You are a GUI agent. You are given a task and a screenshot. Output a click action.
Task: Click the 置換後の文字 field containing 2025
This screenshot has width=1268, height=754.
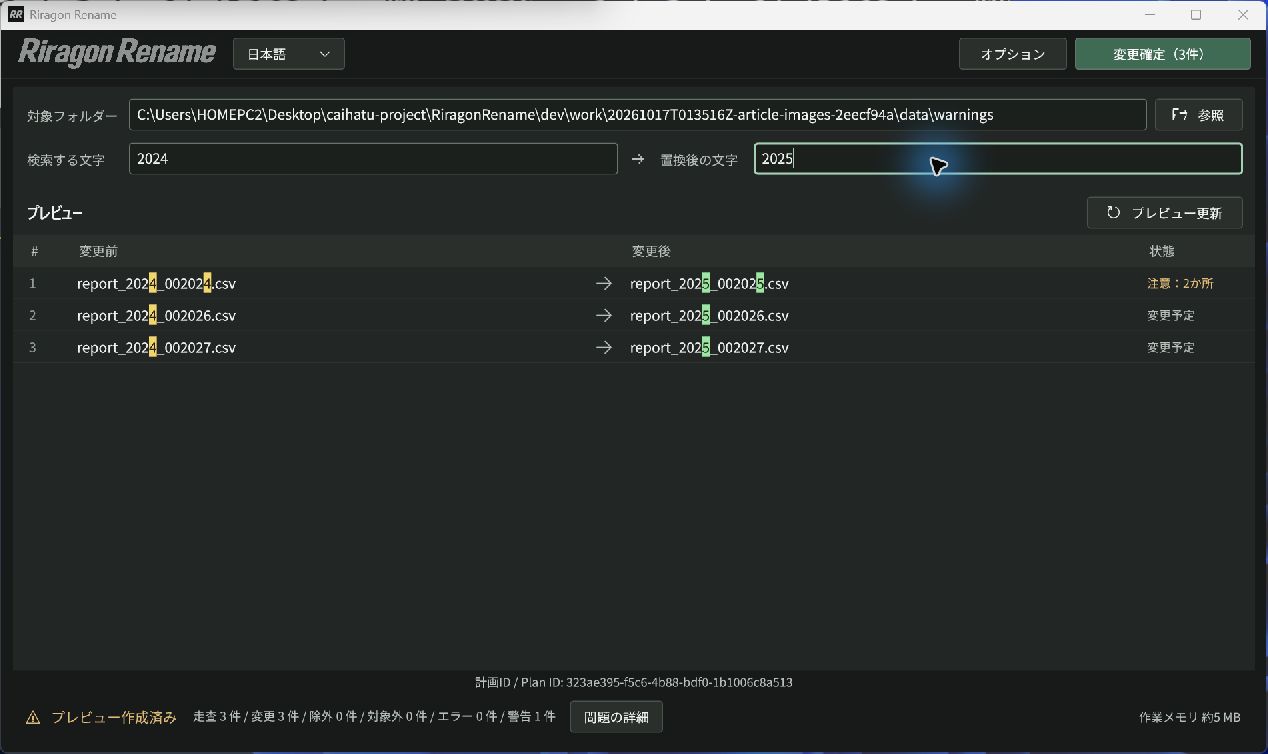(x=998, y=159)
